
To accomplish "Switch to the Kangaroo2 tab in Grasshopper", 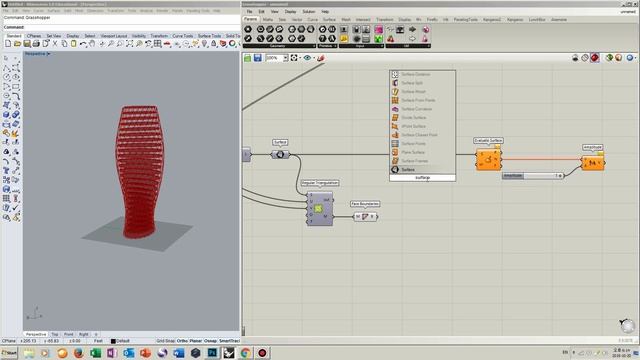I will point(492,20).
